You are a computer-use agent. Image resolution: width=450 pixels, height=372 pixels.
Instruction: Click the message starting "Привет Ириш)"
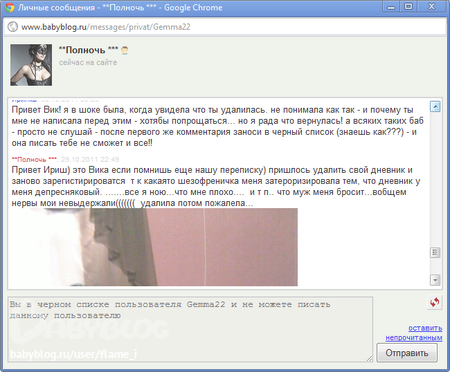click(216, 186)
